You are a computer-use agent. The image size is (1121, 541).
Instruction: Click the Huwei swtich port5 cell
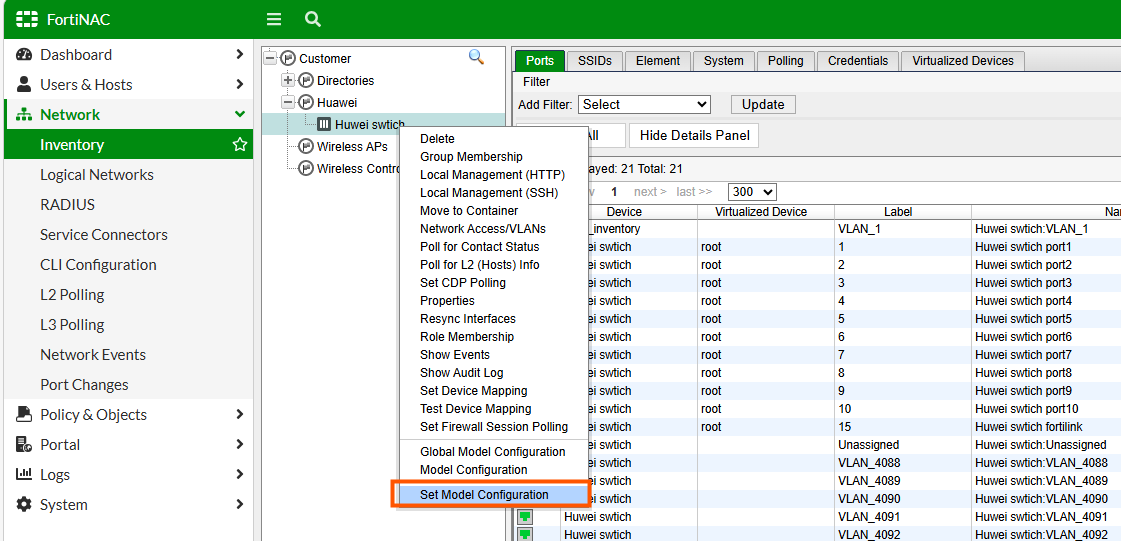pos(1023,319)
